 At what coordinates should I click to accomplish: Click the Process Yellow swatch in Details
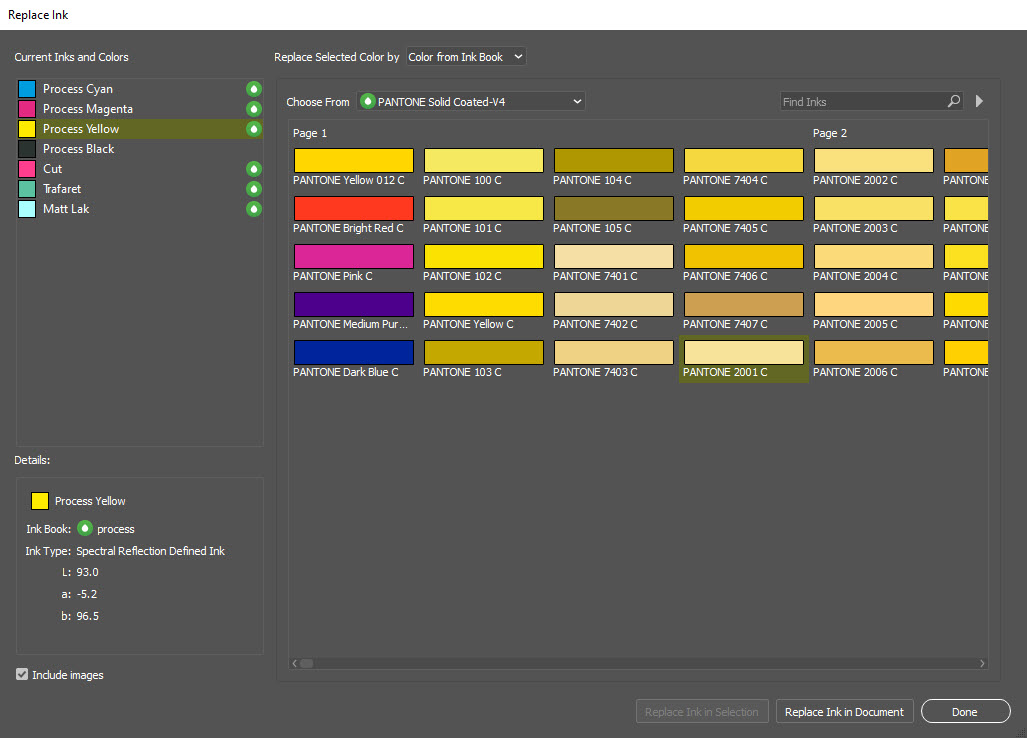pyautogui.click(x=40, y=501)
